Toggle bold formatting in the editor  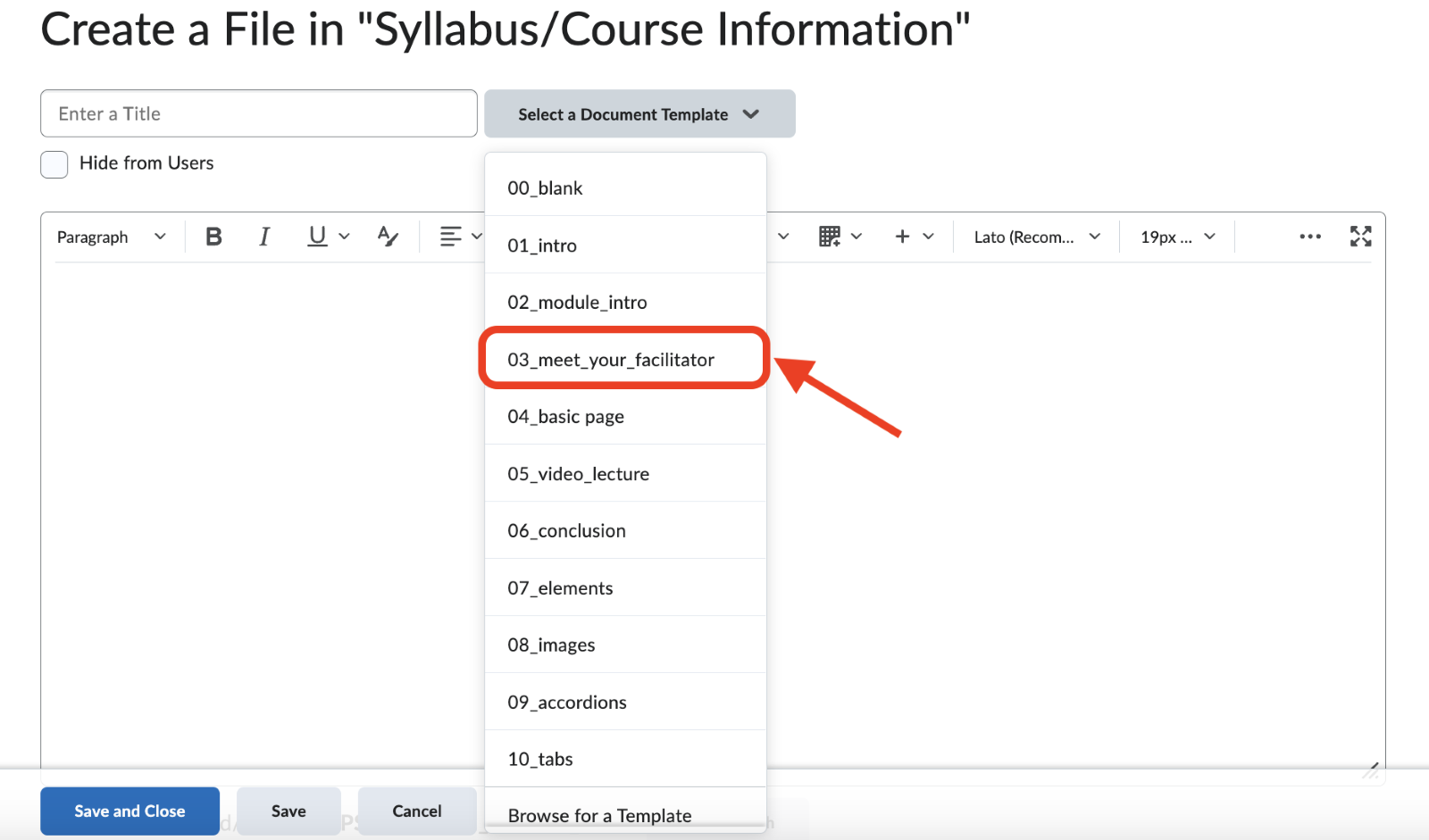tap(213, 236)
